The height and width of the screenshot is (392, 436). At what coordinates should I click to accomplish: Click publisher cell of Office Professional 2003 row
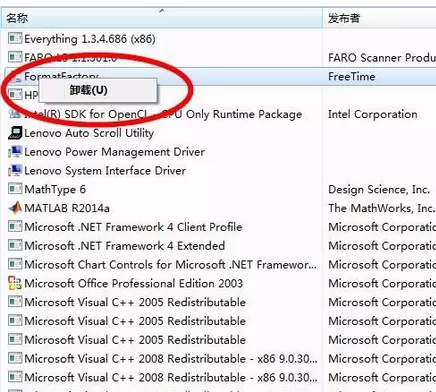(x=382, y=284)
